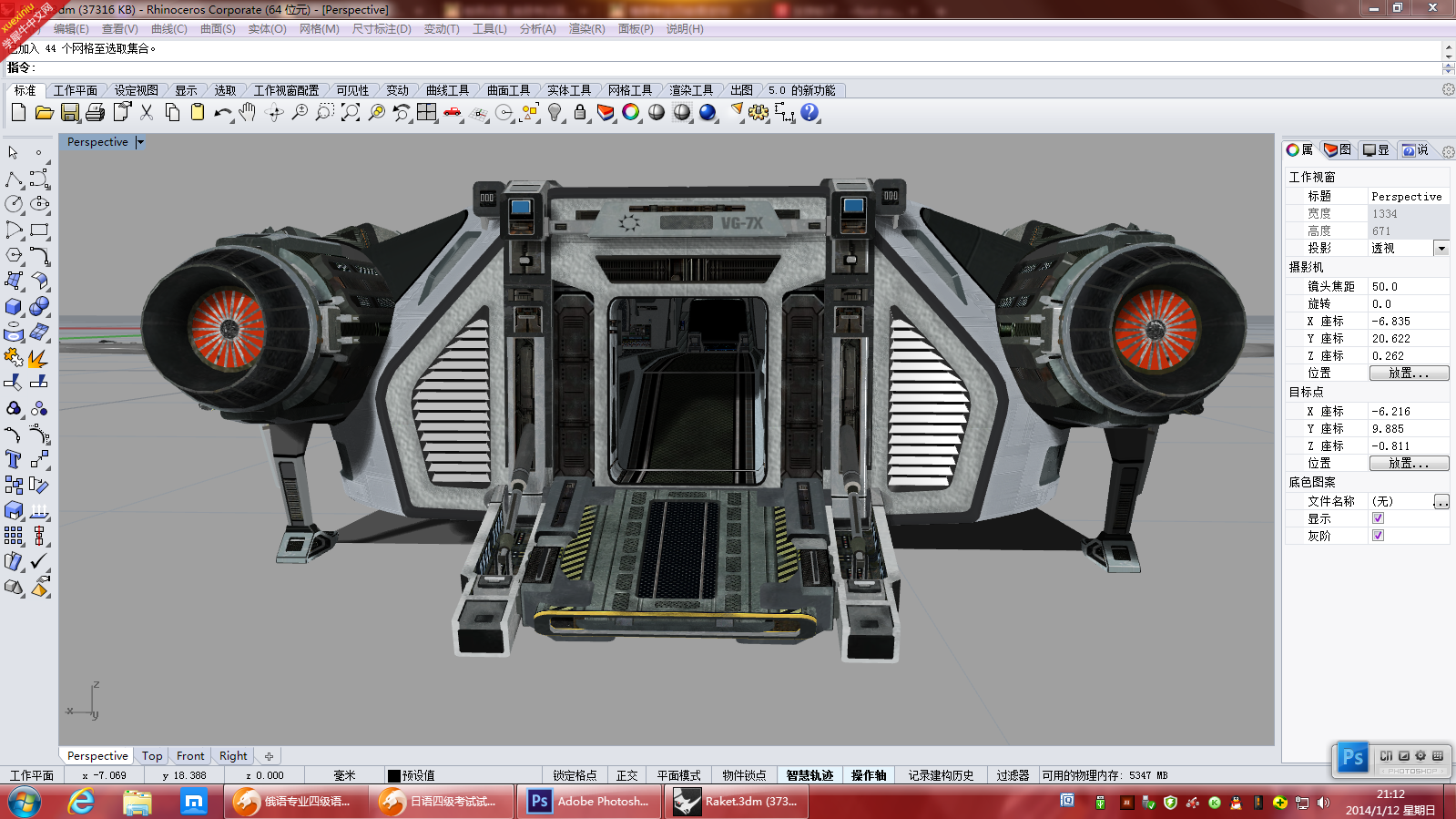Screen dimensions: 1456x819
Task: Save the model with floppy icon
Action: (x=70, y=112)
